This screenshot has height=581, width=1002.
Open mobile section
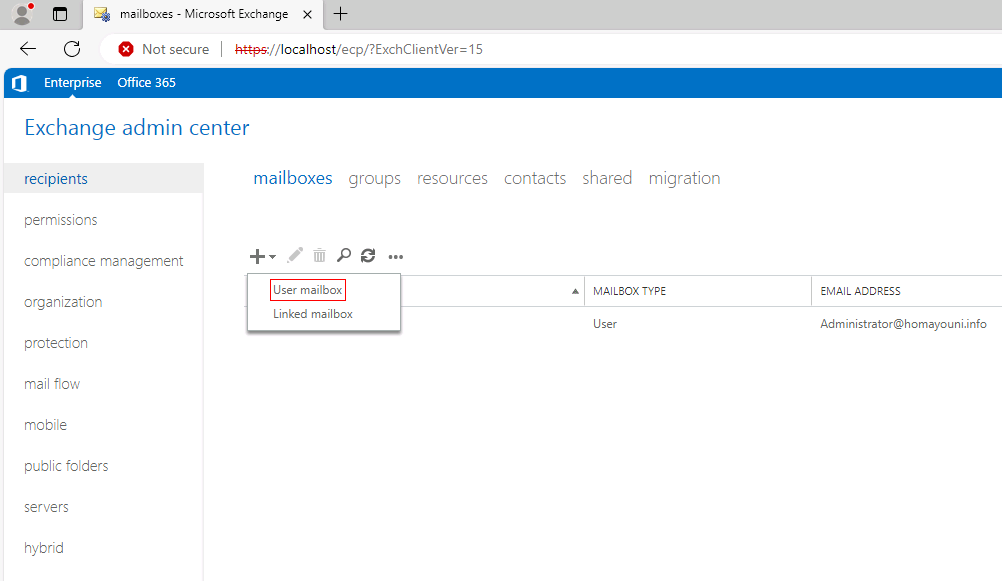tap(45, 424)
